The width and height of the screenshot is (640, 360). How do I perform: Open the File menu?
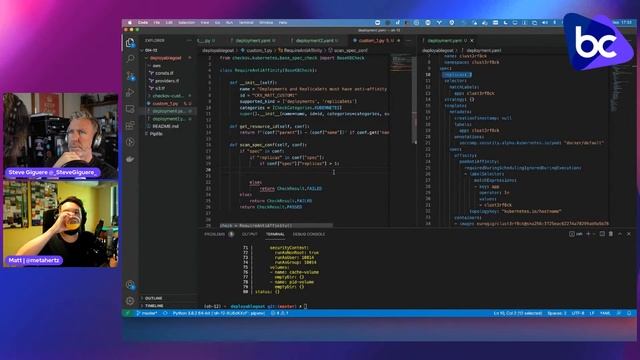(x=157, y=23)
